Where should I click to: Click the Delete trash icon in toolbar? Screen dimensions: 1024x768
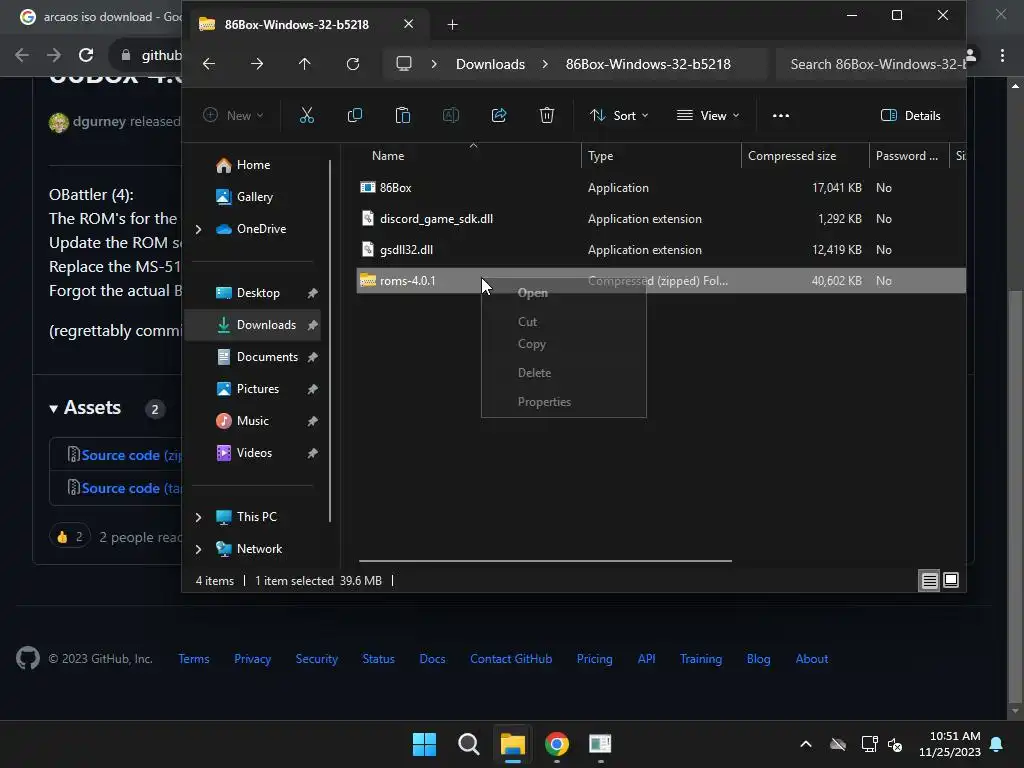[547, 116]
